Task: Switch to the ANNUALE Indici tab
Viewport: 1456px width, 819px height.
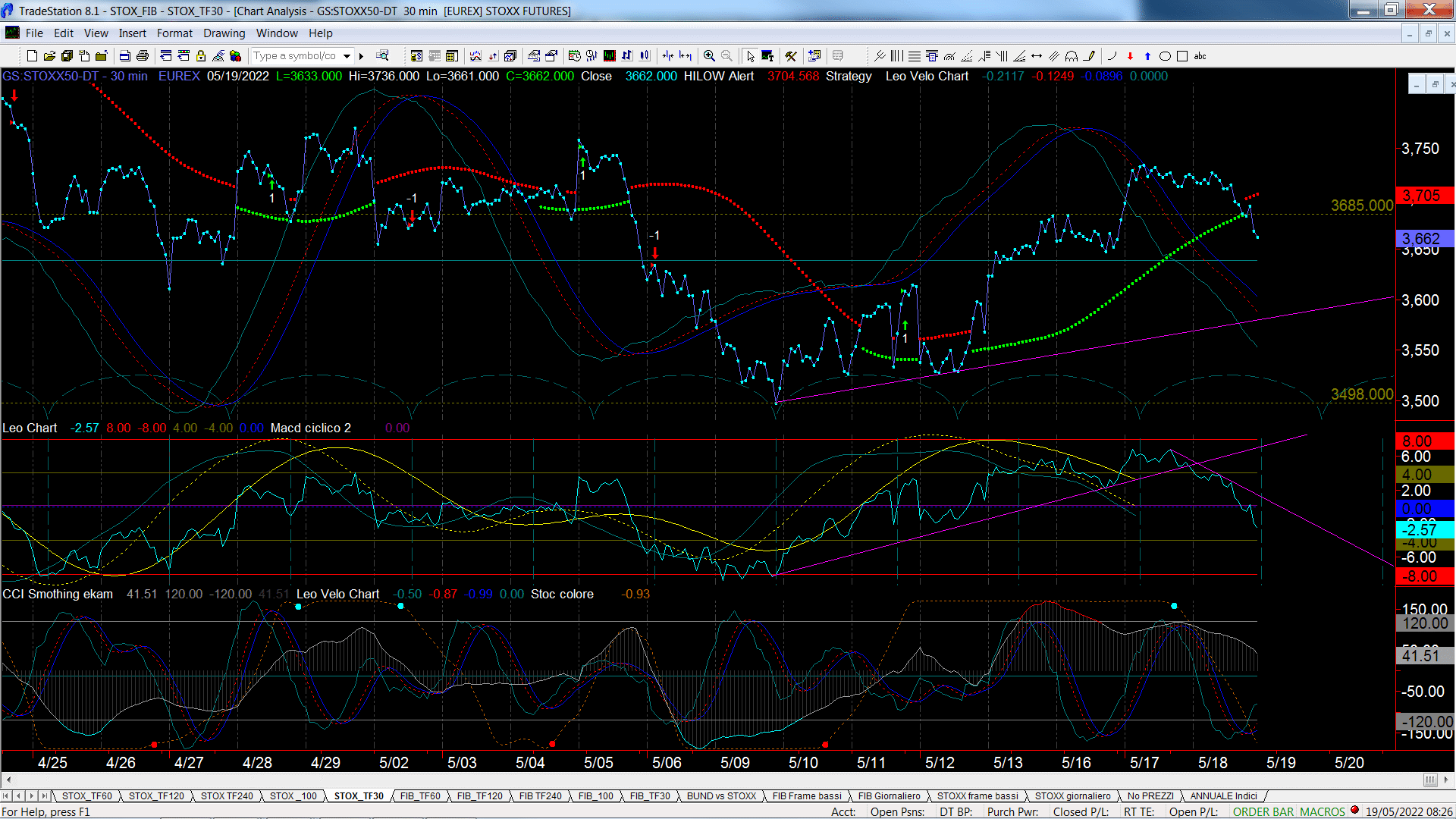Action: point(1223,795)
